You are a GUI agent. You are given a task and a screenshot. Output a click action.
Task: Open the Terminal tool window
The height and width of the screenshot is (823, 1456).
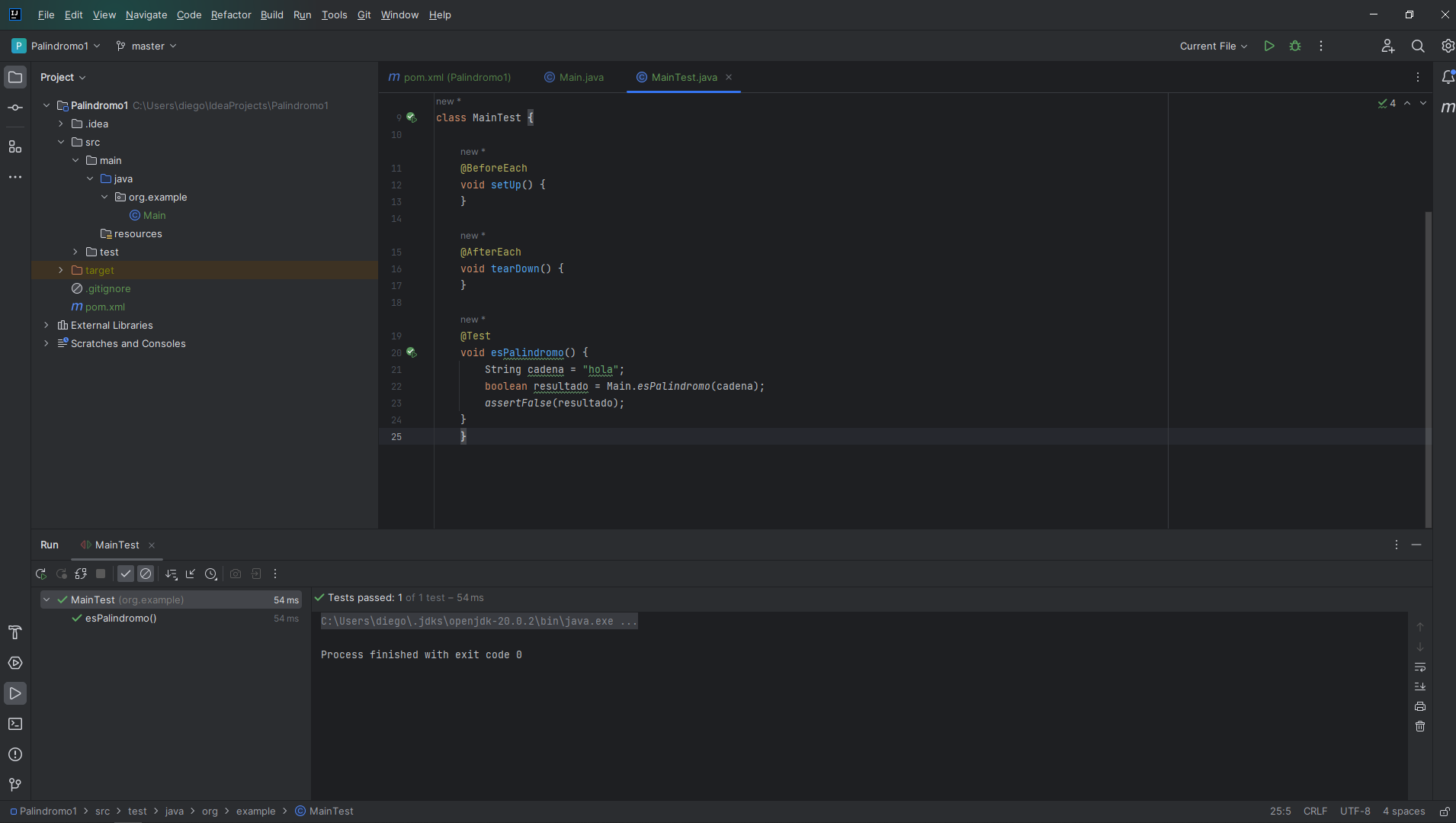[15, 724]
